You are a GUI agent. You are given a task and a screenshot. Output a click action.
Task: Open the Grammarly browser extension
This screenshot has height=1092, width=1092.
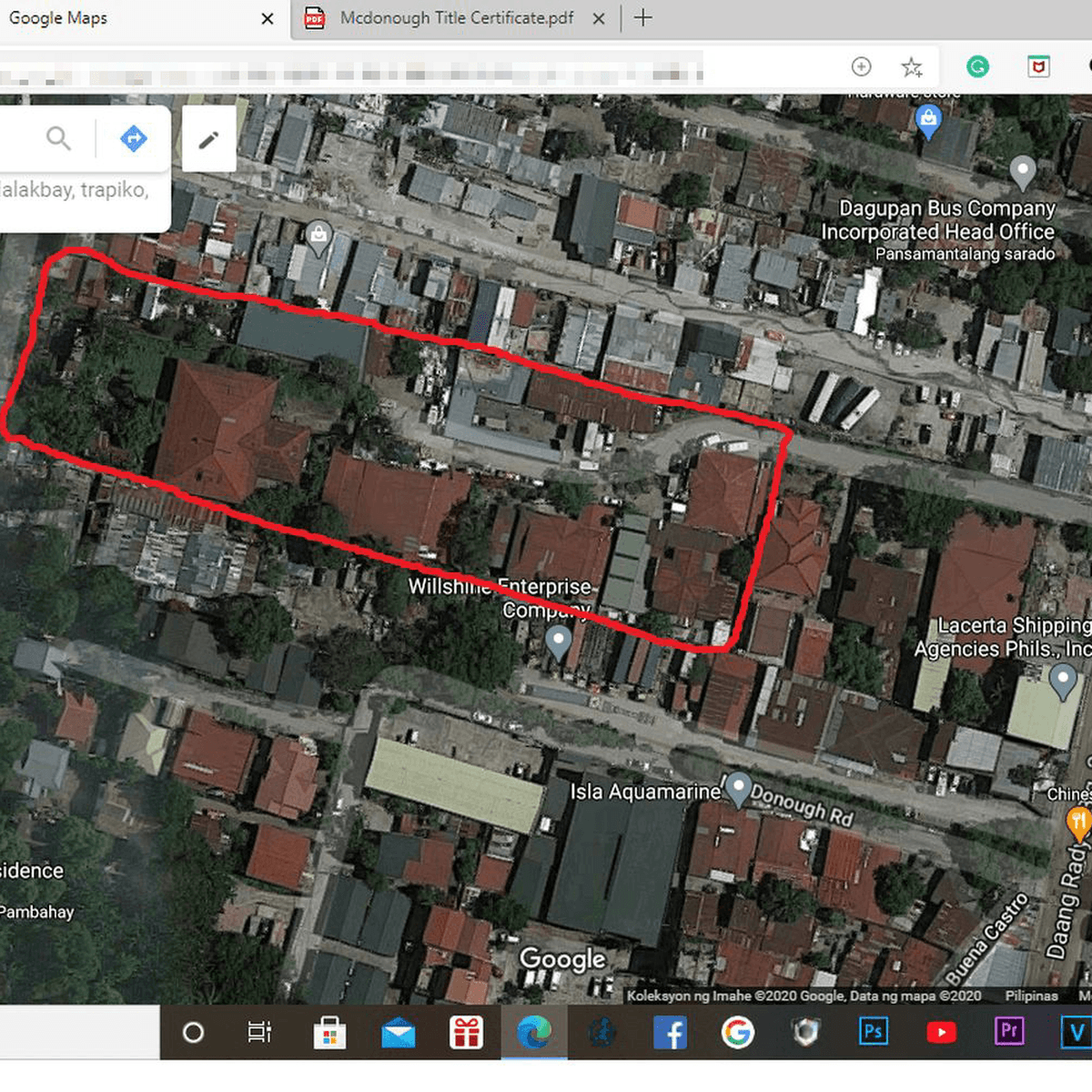[977, 66]
